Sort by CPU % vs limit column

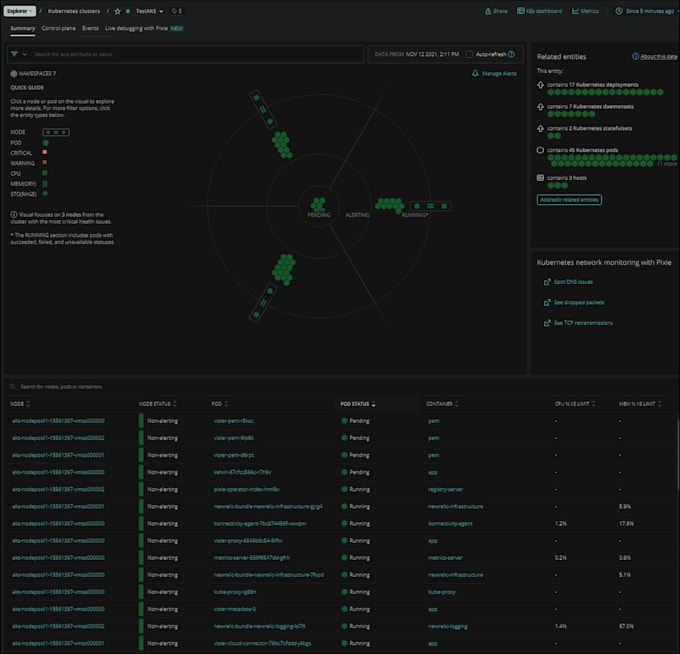(575, 404)
